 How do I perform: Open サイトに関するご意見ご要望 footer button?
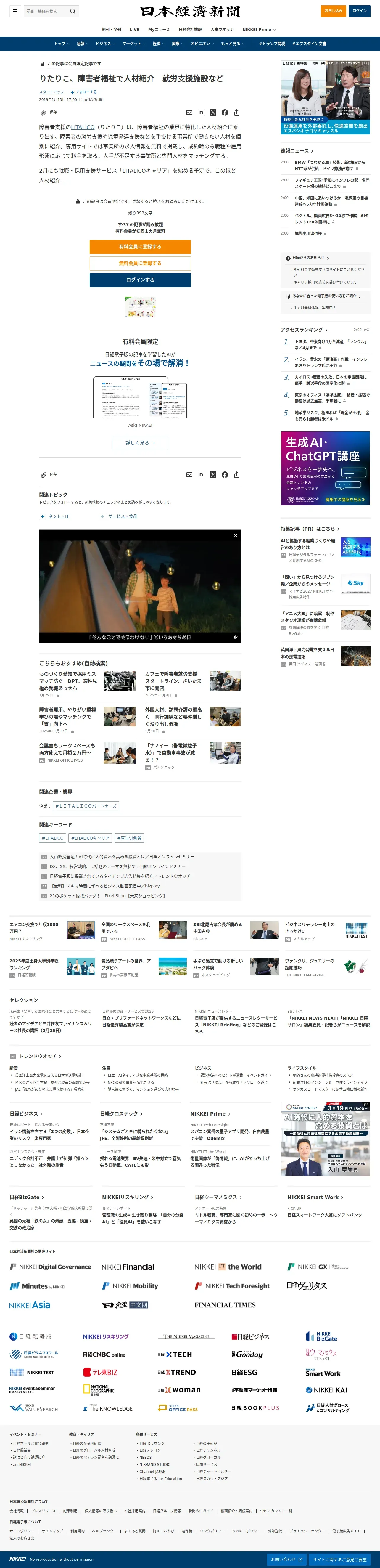click(340, 1559)
